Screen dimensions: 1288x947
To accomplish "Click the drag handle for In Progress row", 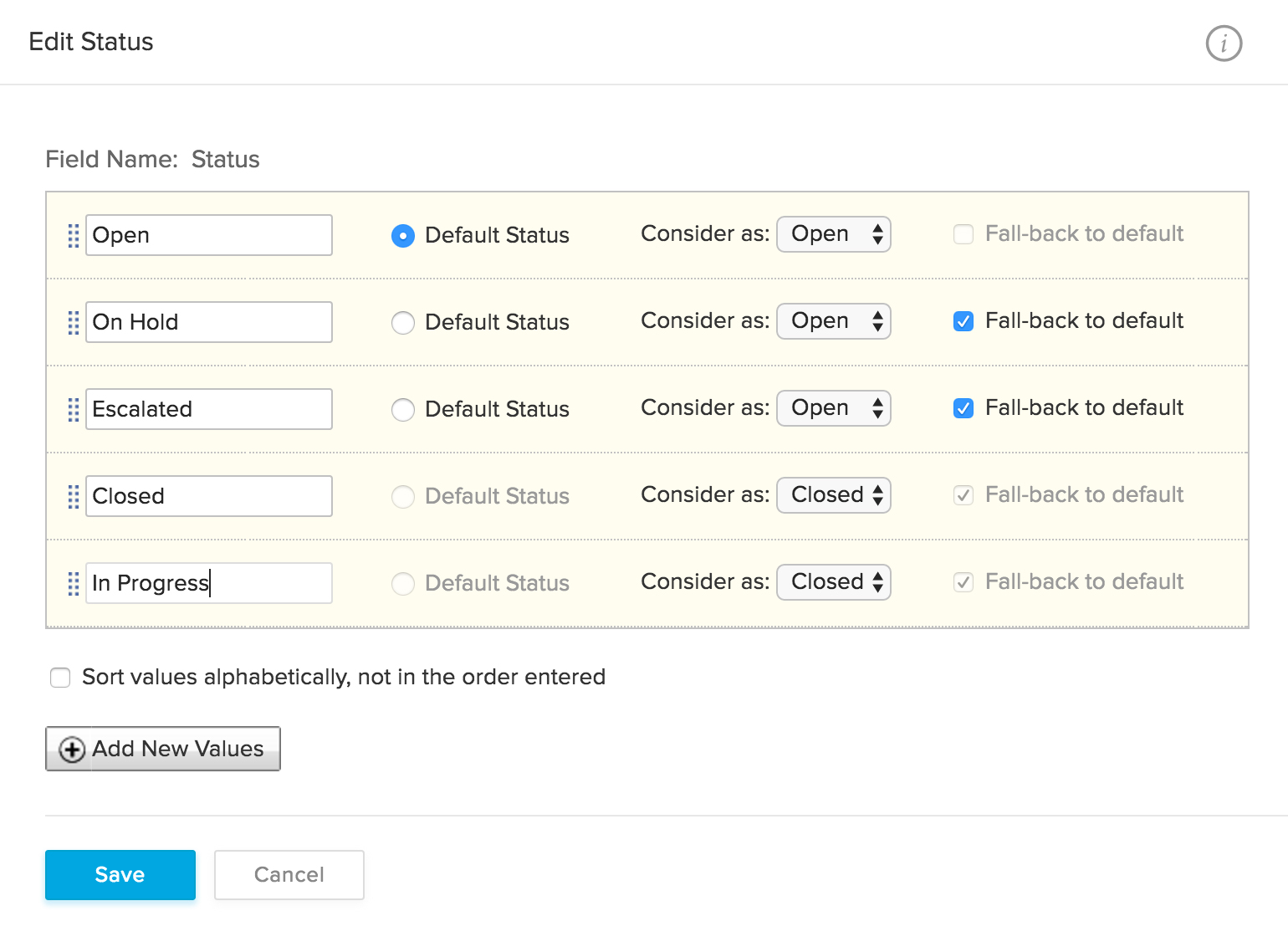I will tap(74, 584).
